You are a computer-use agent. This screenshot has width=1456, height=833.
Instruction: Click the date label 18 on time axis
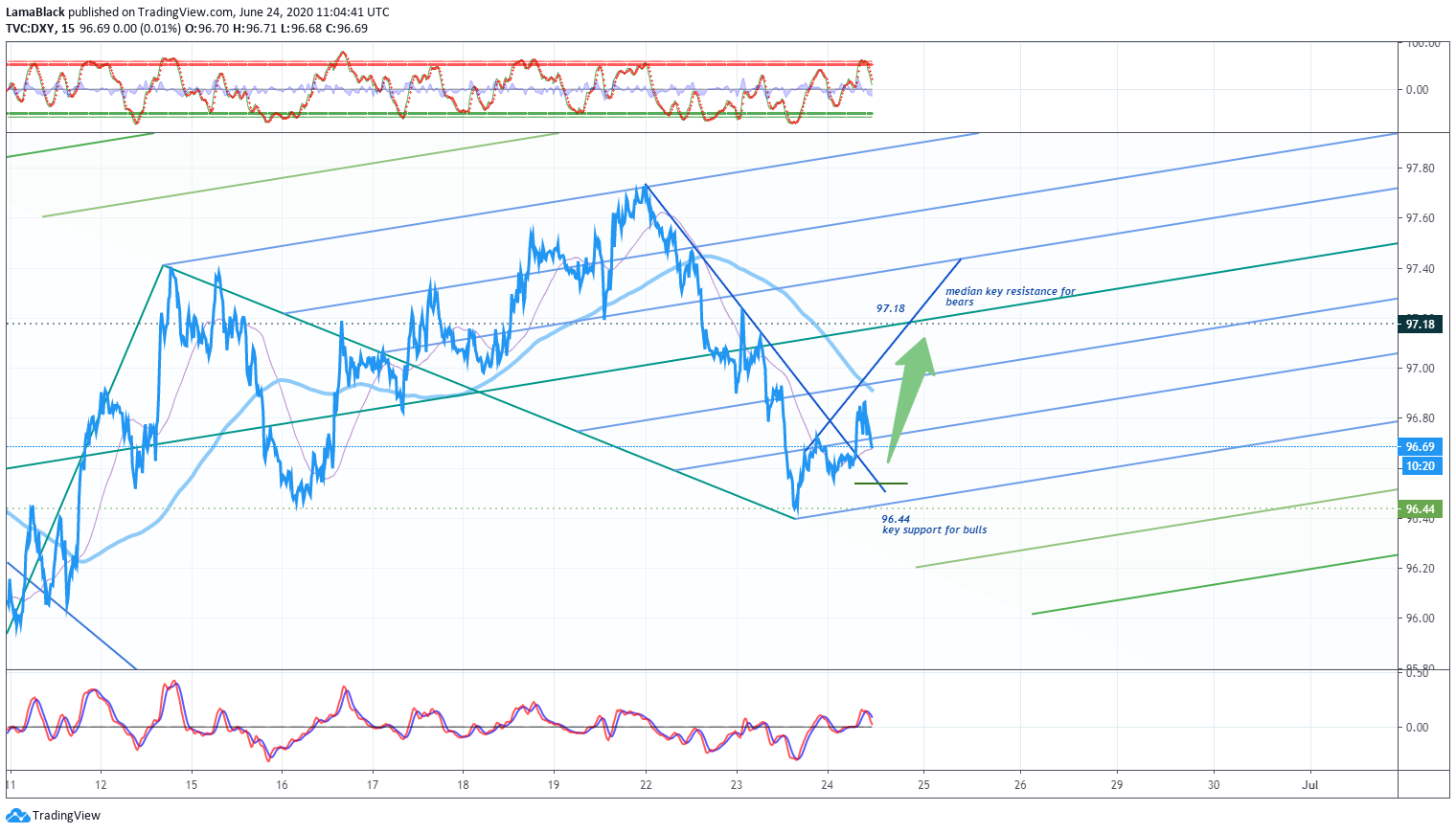point(463,785)
